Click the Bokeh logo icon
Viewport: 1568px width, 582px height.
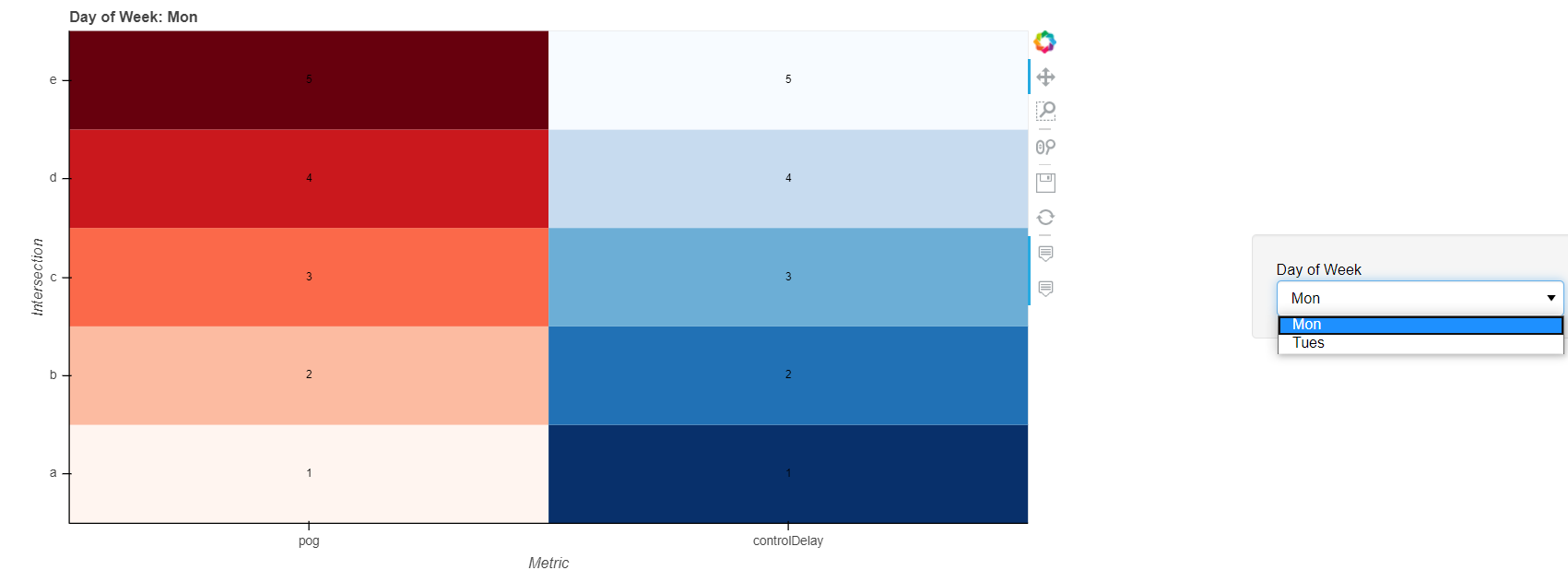click(x=1044, y=42)
